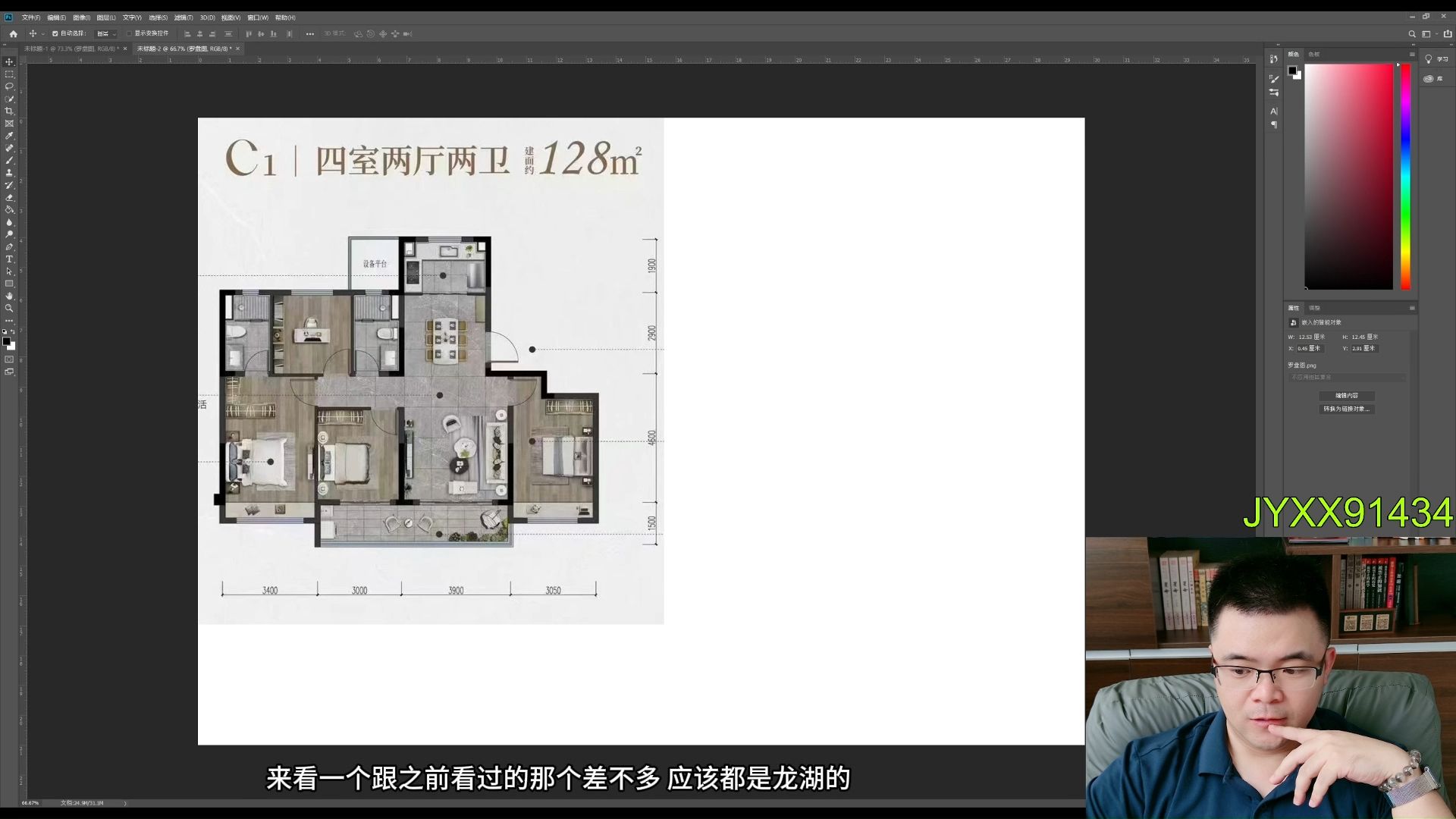Select the Pen tool
The height and width of the screenshot is (819, 1456).
pos(9,247)
